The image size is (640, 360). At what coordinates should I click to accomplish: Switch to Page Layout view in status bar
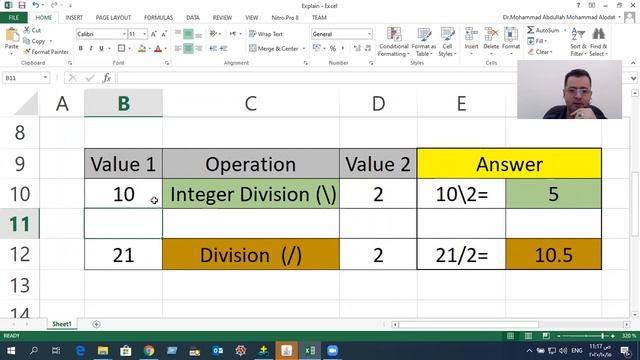coord(528,336)
